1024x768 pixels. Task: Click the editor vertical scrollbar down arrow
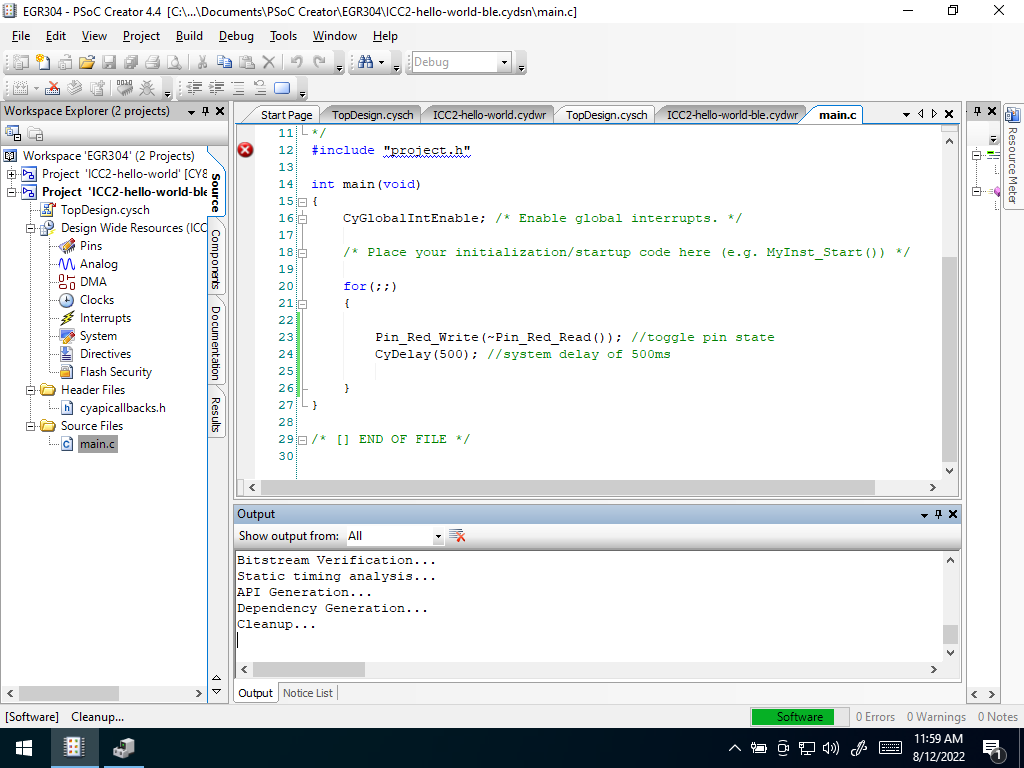point(950,471)
